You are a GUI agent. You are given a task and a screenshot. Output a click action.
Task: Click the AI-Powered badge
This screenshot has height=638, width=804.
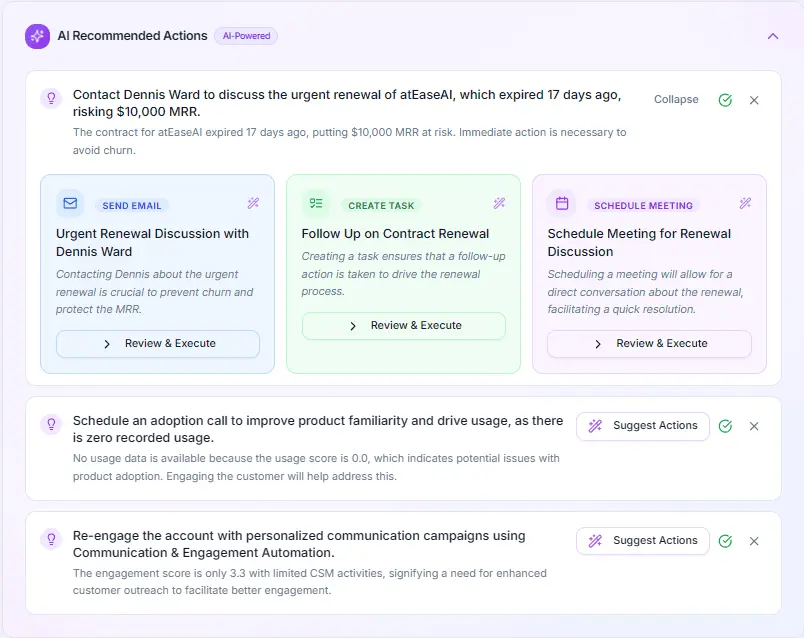[246, 36]
